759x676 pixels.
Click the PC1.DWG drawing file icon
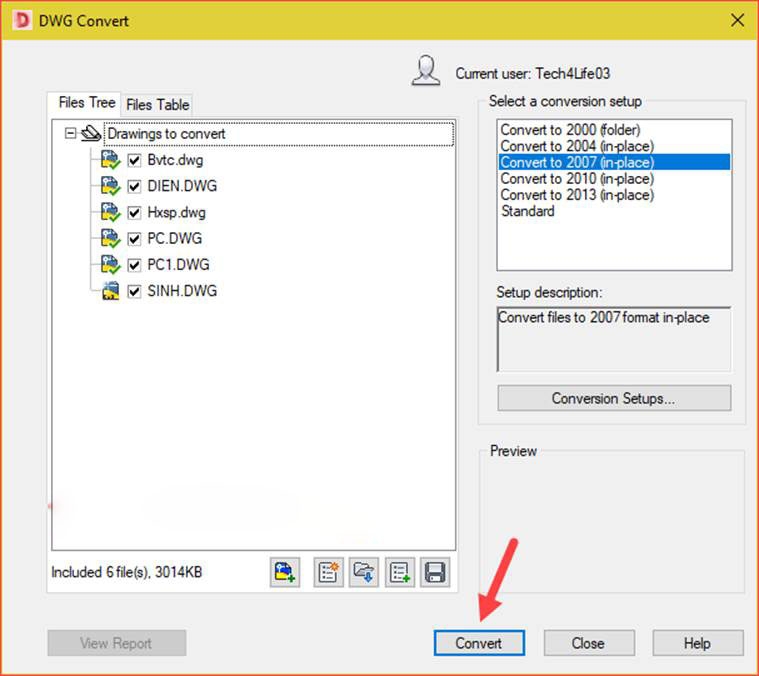tap(110, 264)
